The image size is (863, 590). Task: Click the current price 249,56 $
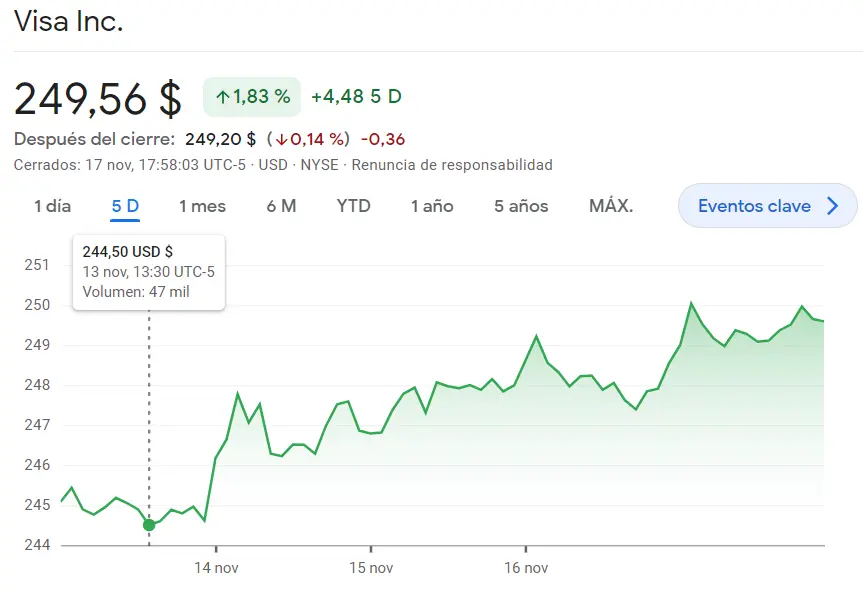coord(95,98)
